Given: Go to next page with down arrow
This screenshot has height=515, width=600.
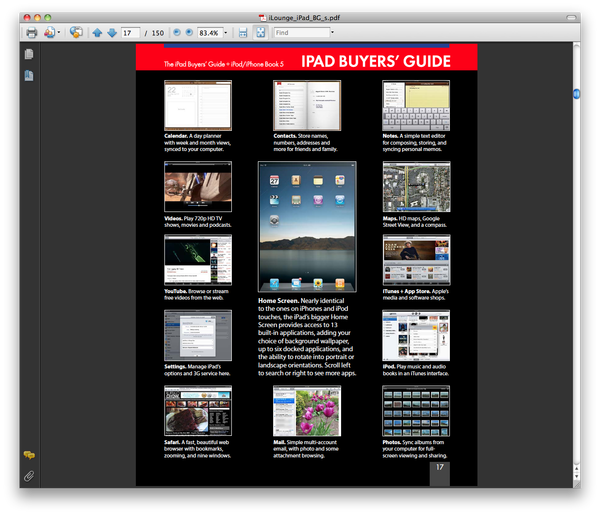Looking at the screenshot, I should (112, 33).
